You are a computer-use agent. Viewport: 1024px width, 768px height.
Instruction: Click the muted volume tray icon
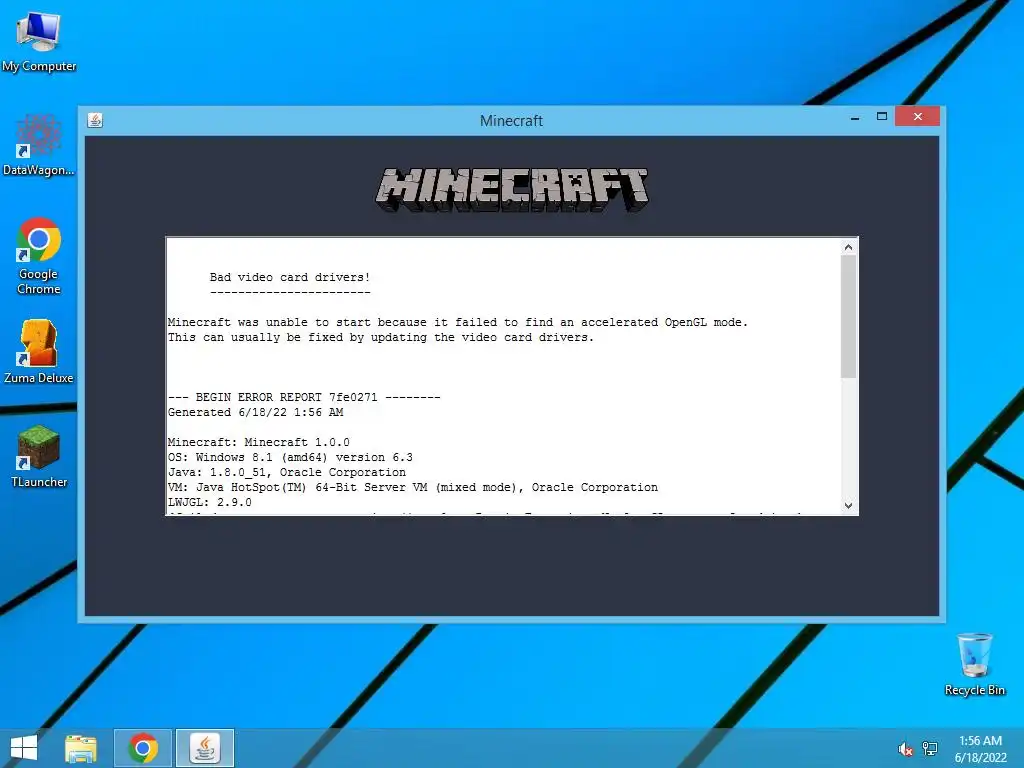click(x=905, y=749)
